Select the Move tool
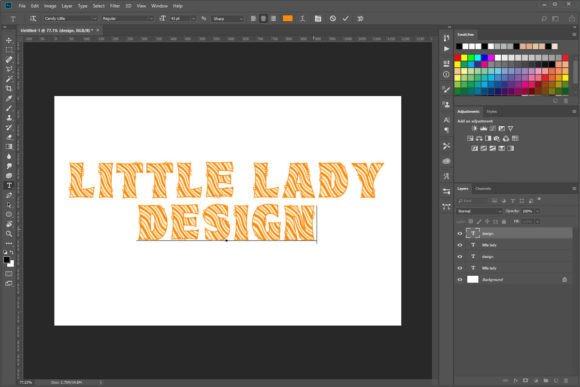The width and height of the screenshot is (580, 387). 9,40
